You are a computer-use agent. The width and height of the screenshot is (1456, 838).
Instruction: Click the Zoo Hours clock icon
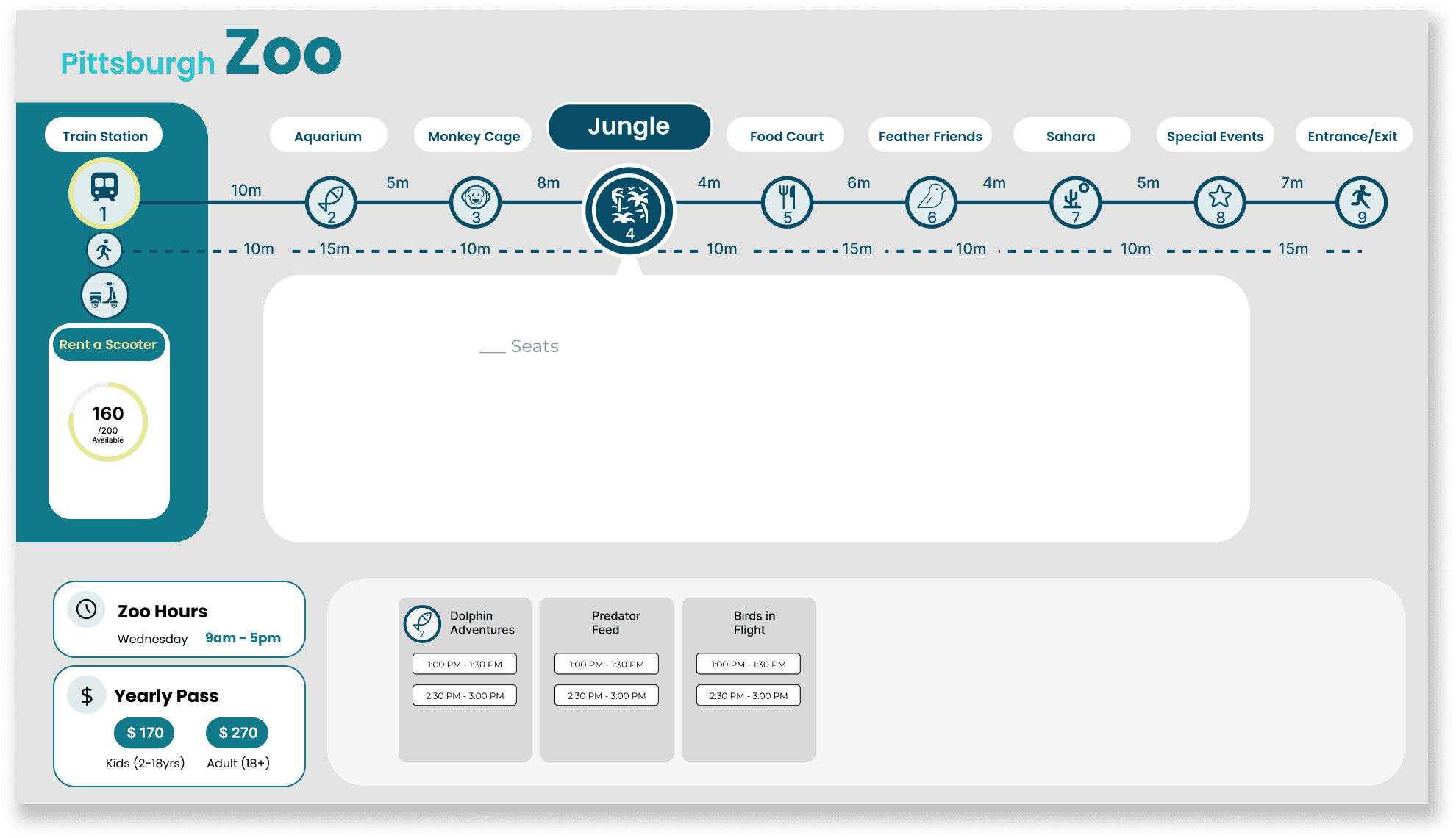pyautogui.click(x=87, y=609)
